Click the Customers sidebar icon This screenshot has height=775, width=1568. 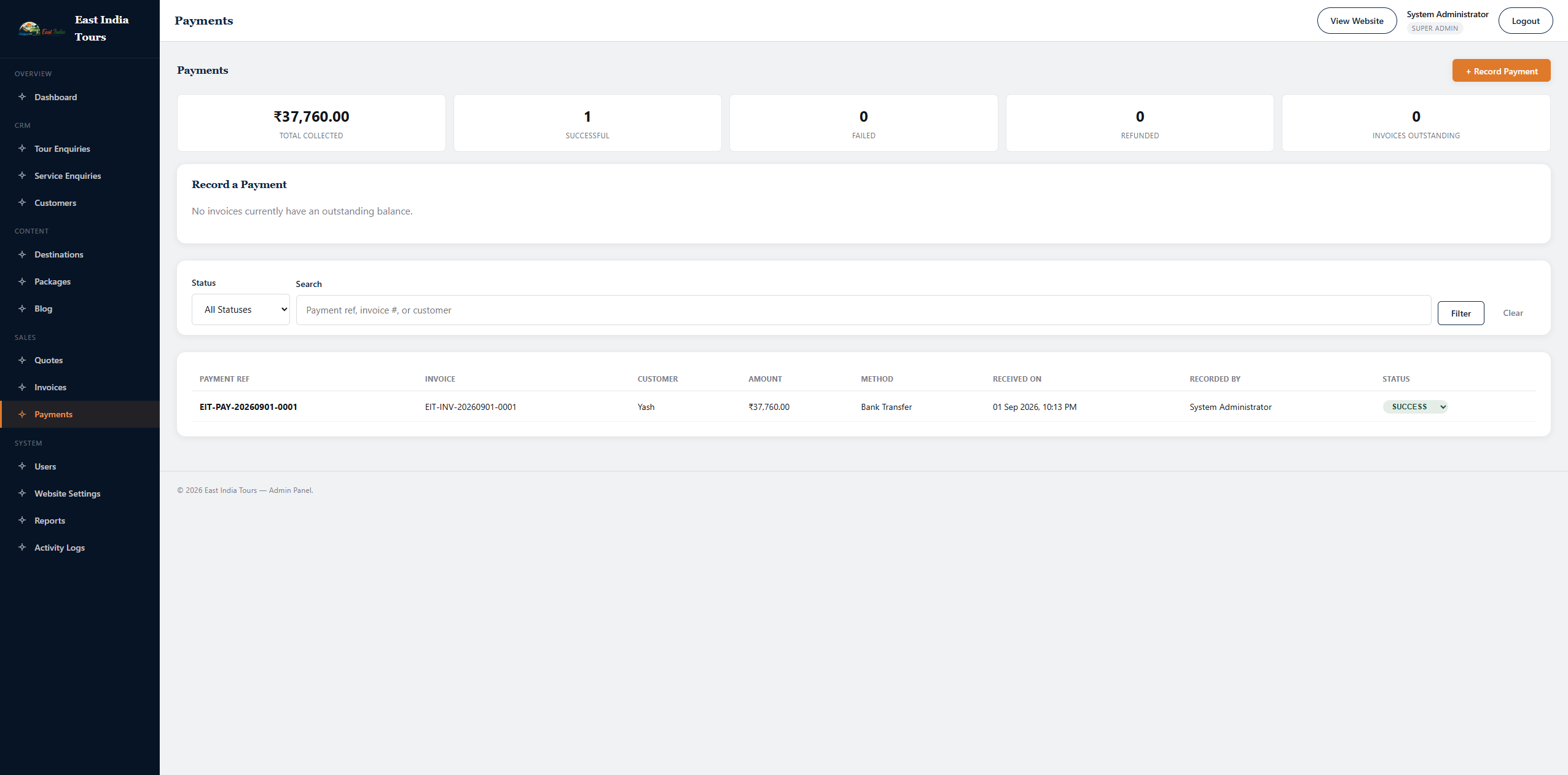(22, 202)
